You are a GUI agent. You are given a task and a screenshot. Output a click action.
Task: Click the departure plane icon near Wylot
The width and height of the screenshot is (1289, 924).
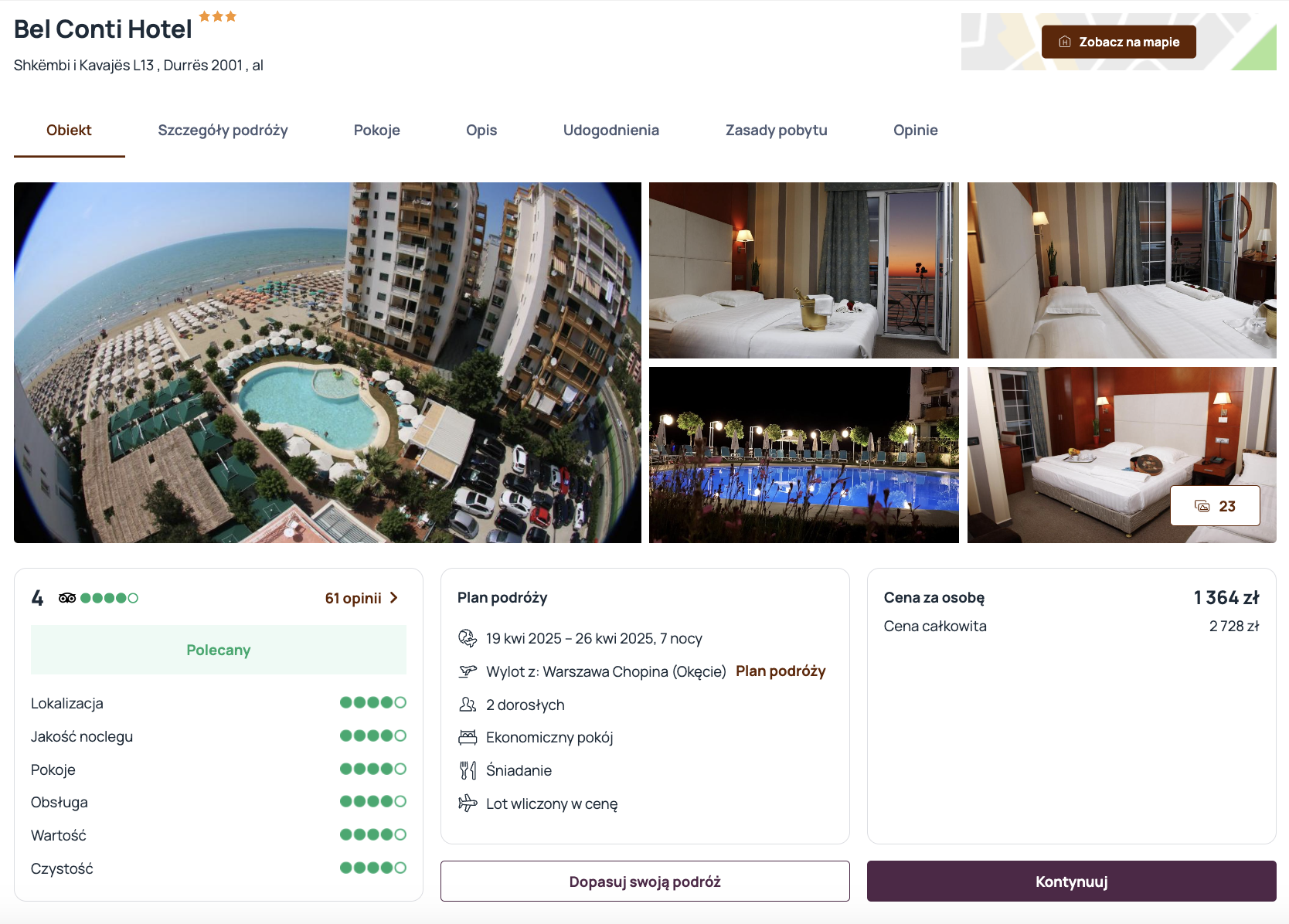[468, 671]
